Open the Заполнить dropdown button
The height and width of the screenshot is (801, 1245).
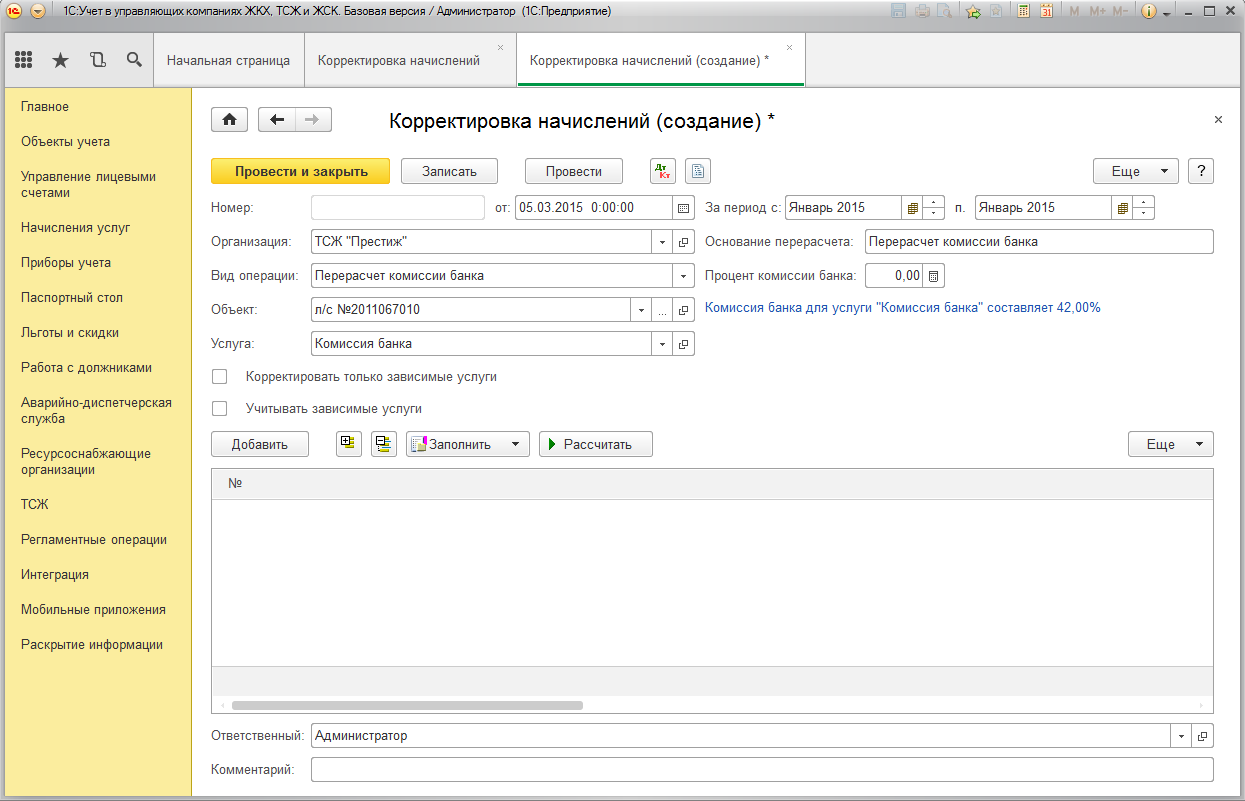[468, 444]
